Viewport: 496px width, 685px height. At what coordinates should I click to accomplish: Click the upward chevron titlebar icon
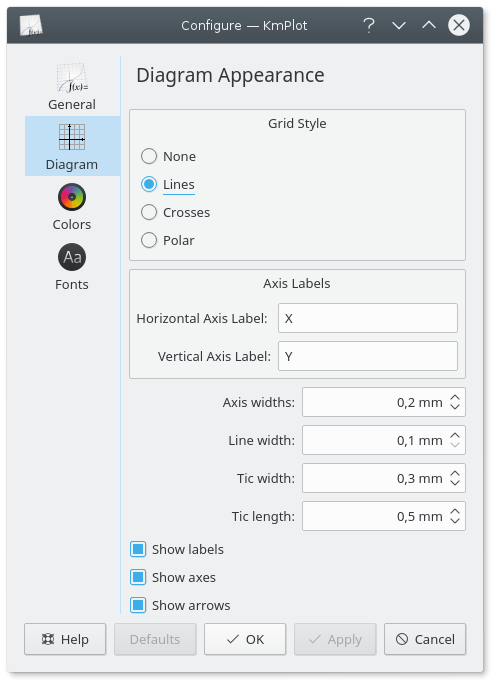click(x=429, y=25)
